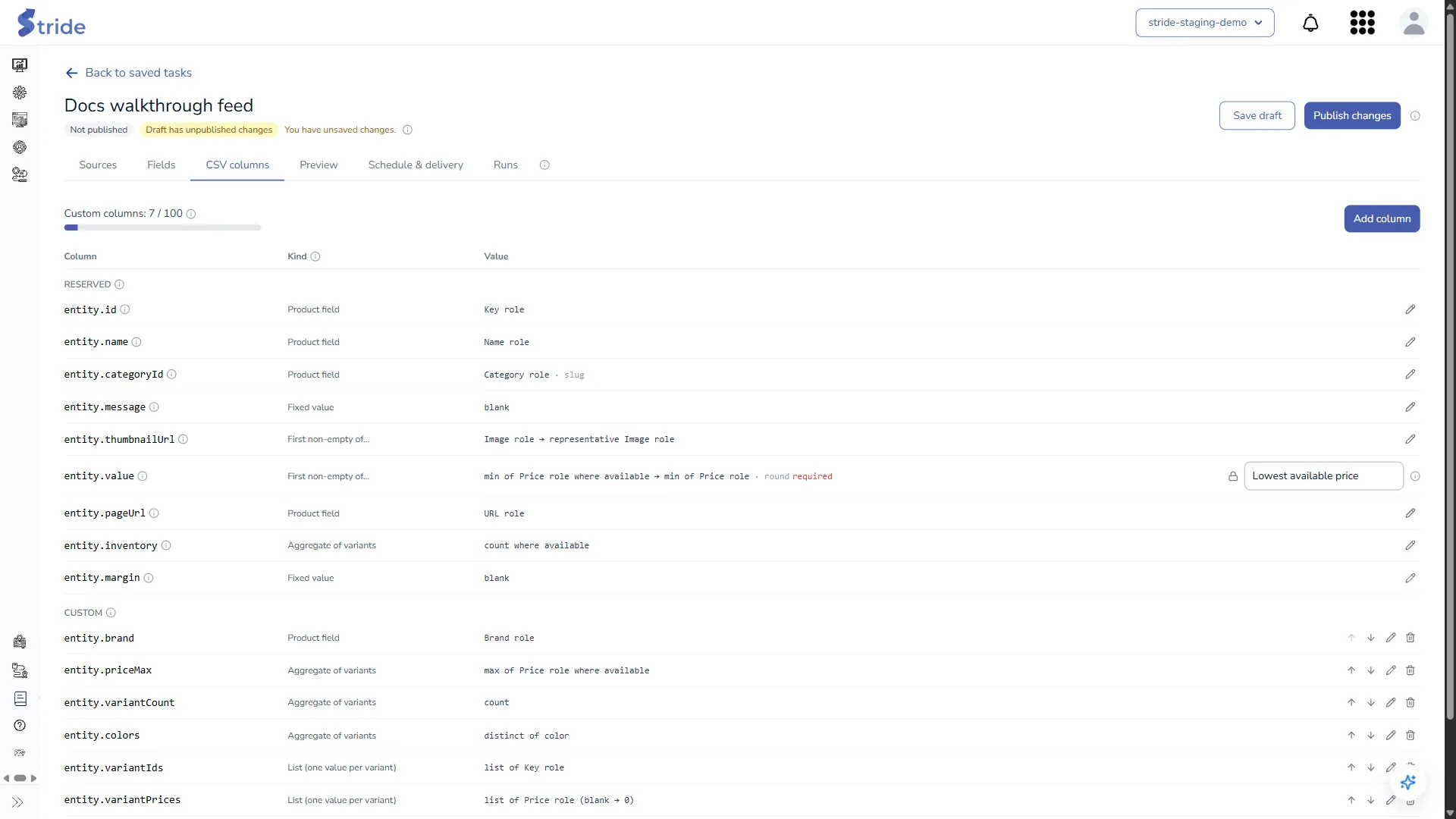1456x819 pixels.
Task: Click Save draft button
Action: pyautogui.click(x=1257, y=115)
